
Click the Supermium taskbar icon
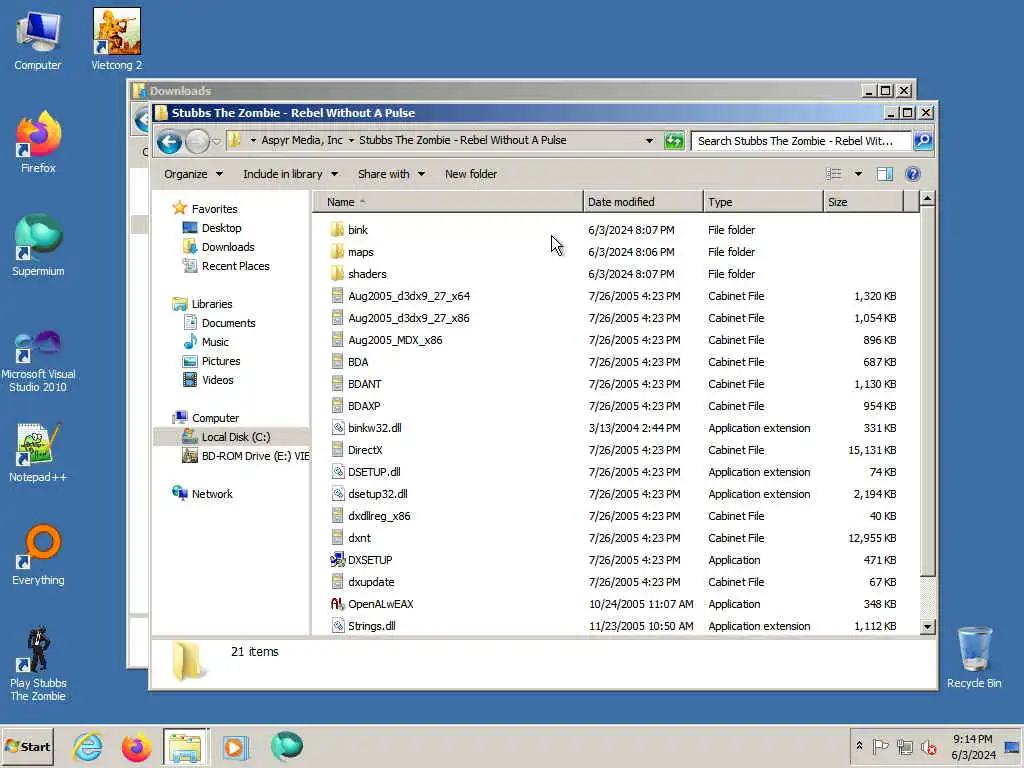[x=286, y=746]
